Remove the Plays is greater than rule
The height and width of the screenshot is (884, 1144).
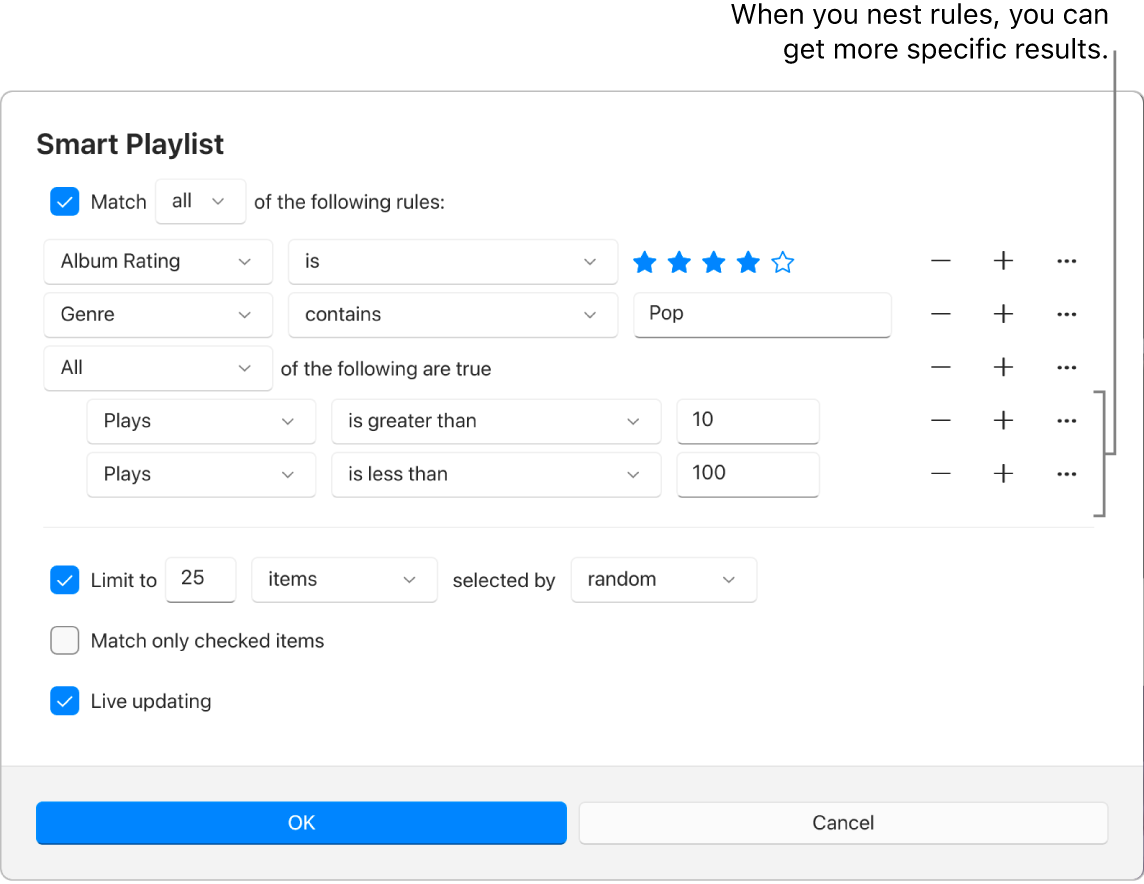point(940,421)
